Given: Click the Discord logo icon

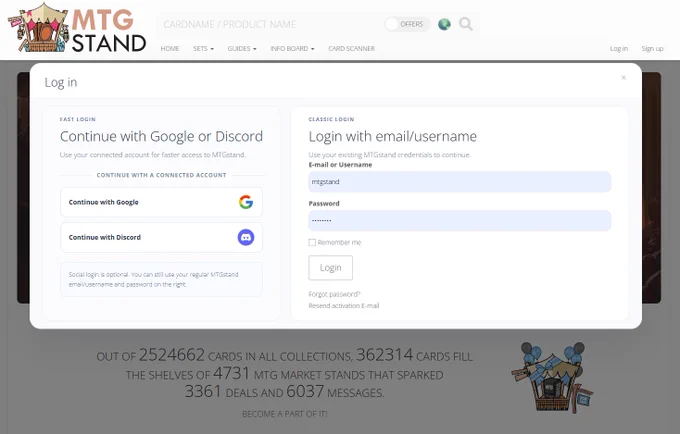Looking at the screenshot, I should click(x=246, y=237).
